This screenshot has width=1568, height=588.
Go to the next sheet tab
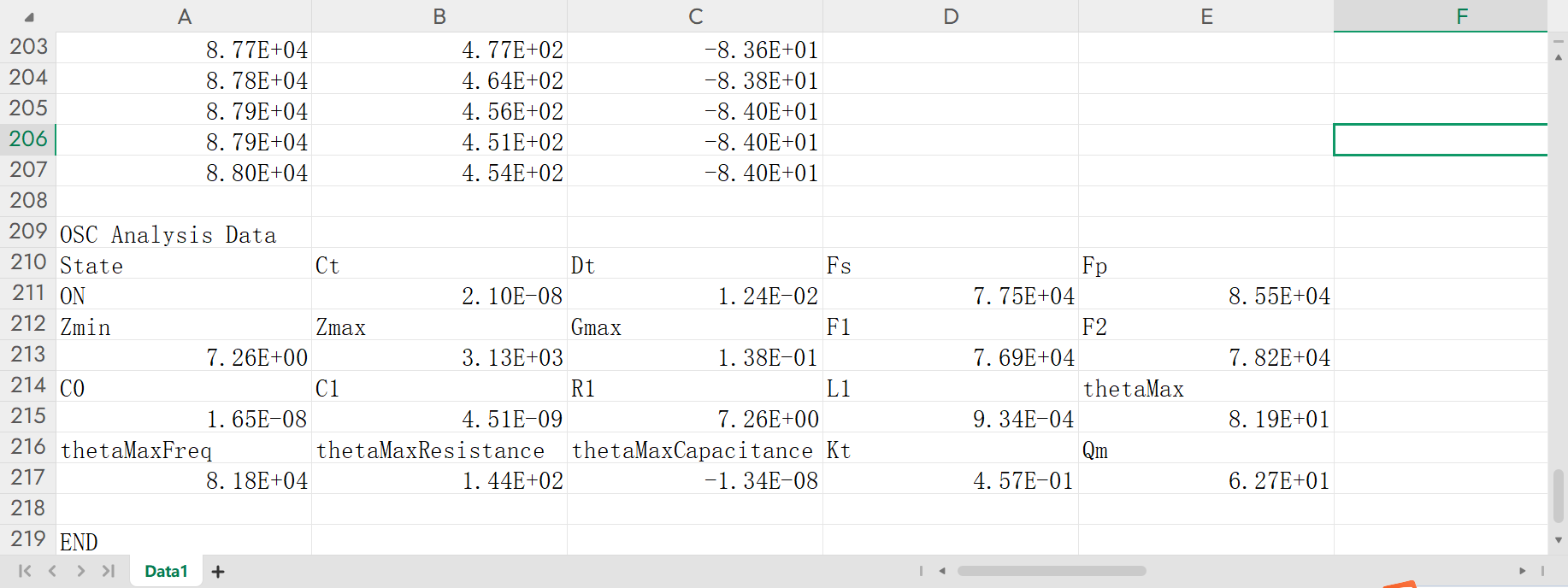point(80,571)
